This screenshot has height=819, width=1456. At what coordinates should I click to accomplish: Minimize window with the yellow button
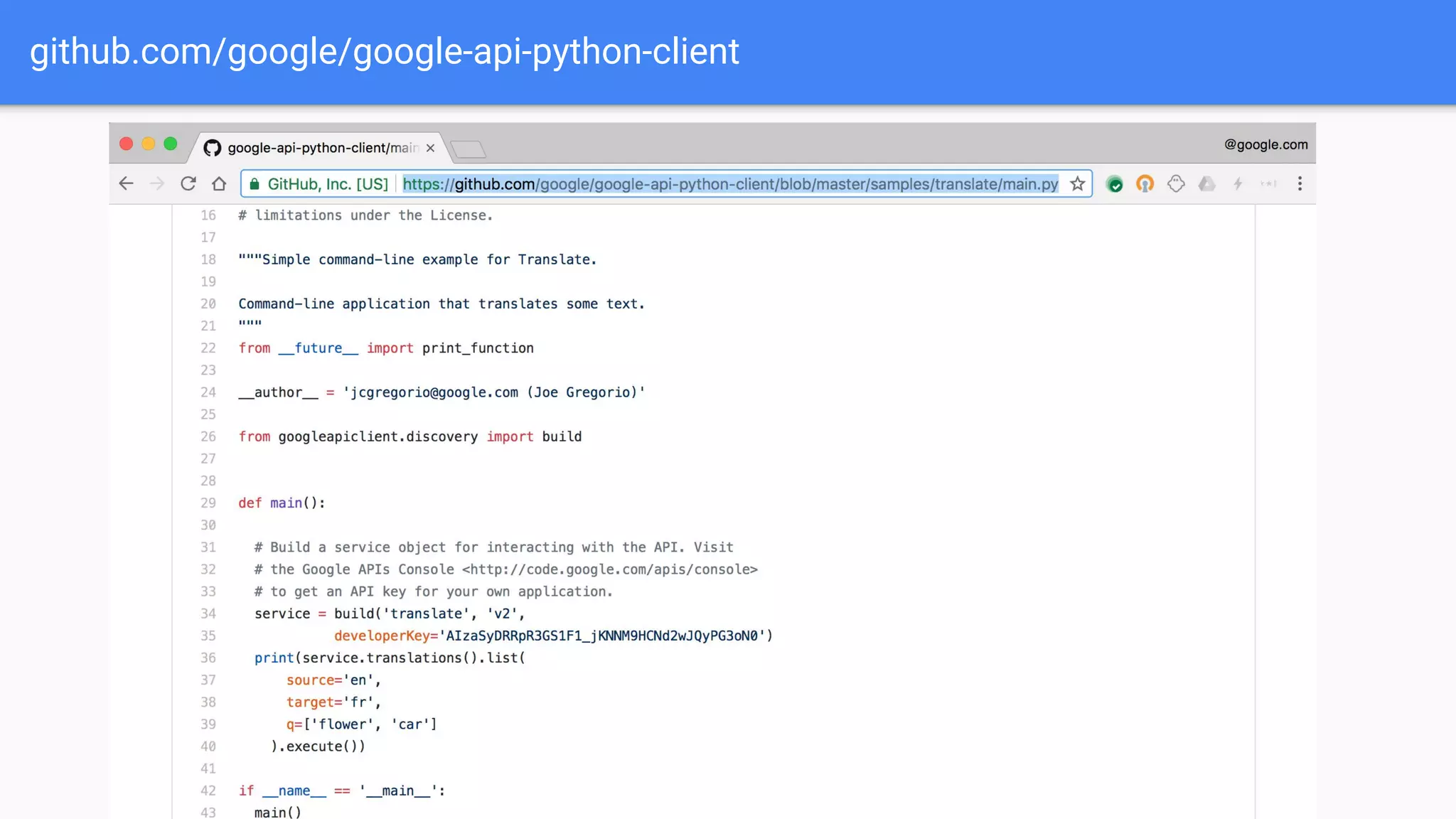point(149,144)
